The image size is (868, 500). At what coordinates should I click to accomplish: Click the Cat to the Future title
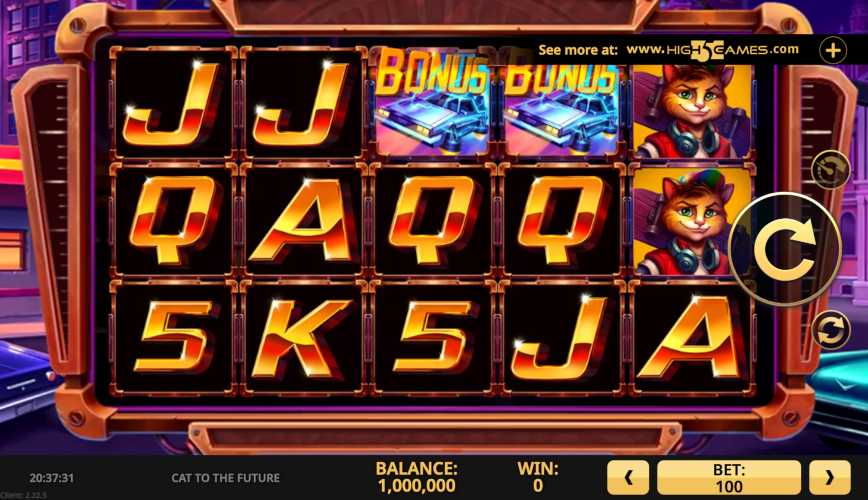(225, 478)
